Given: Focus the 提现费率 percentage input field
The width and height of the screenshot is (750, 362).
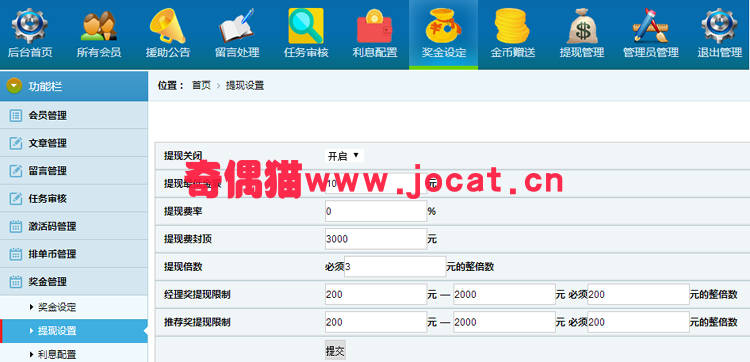Looking at the screenshot, I should point(376,211).
